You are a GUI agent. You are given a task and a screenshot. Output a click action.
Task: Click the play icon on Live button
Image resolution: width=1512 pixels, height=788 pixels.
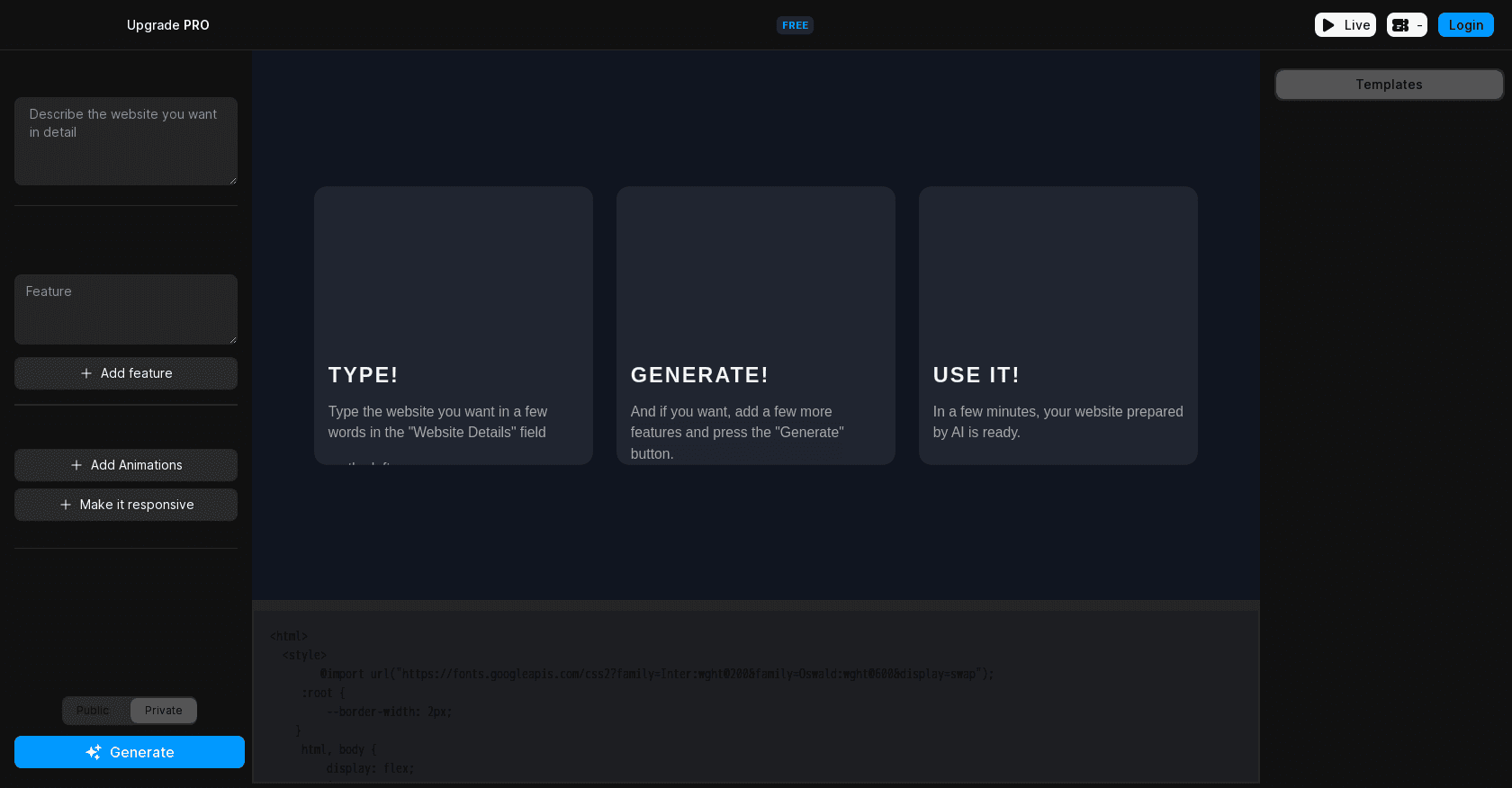coord(1328,25)
